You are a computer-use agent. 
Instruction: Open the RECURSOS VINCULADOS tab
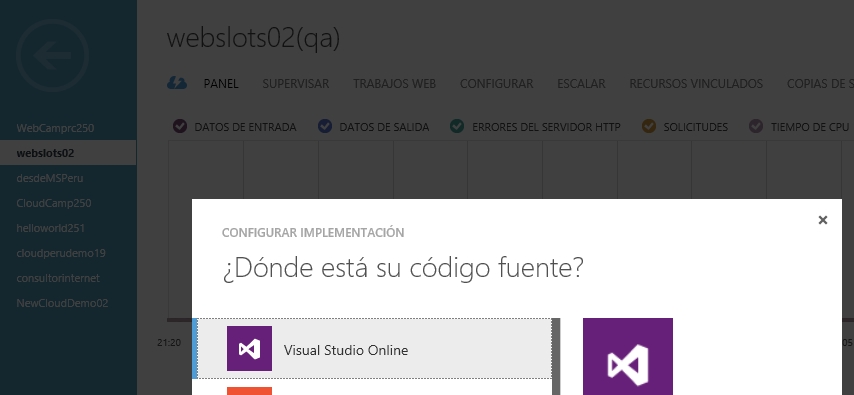point(696,84)
